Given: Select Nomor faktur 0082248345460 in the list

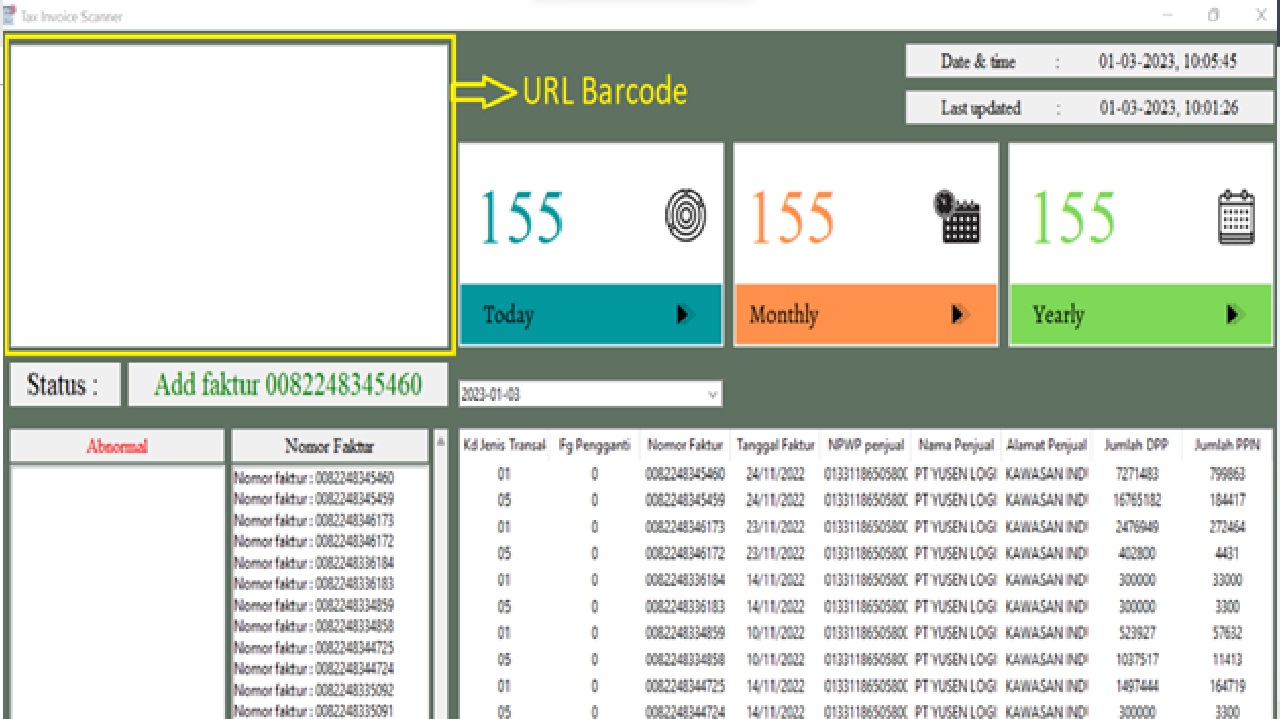Looking at the screenshot, I should (x=314, y=478).
